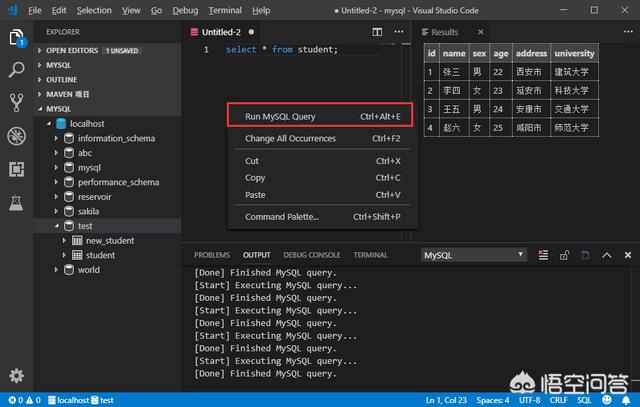Click localhost connection in status bar
Screen dimensions: 640x407
[68, 400]
